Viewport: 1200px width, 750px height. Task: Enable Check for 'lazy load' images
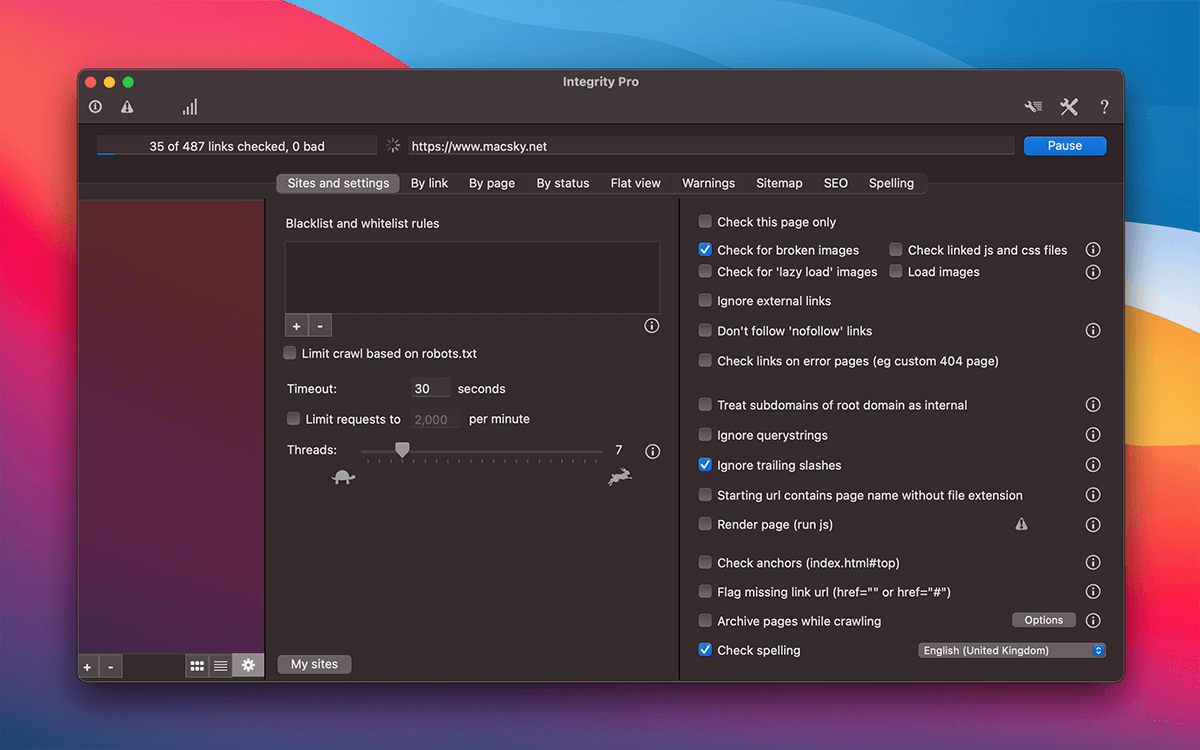(706, 272)
